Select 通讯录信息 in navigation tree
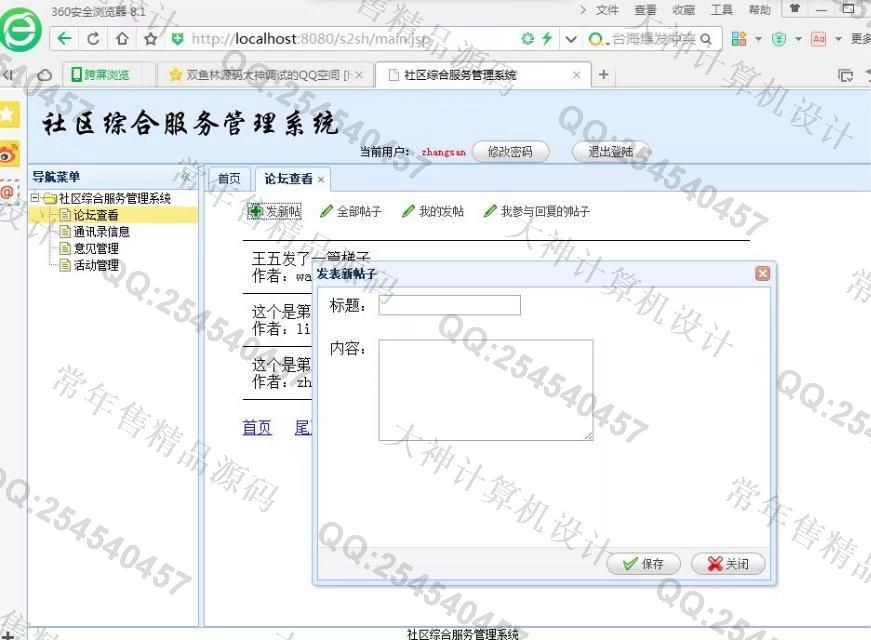This screenshot has height=640, width=871. pos(102,232)
